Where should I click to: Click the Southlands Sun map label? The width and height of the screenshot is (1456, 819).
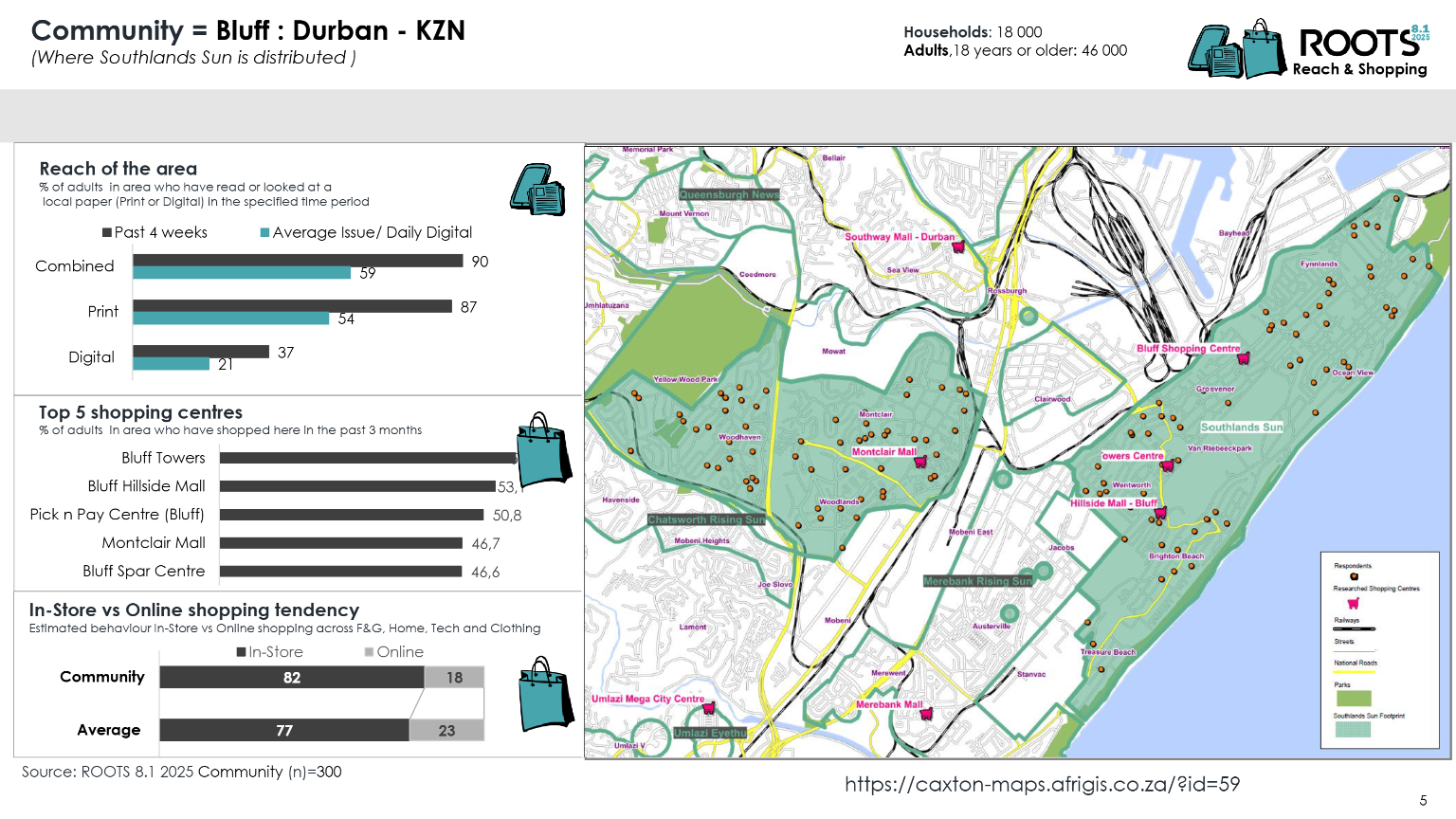point(1241,428)
